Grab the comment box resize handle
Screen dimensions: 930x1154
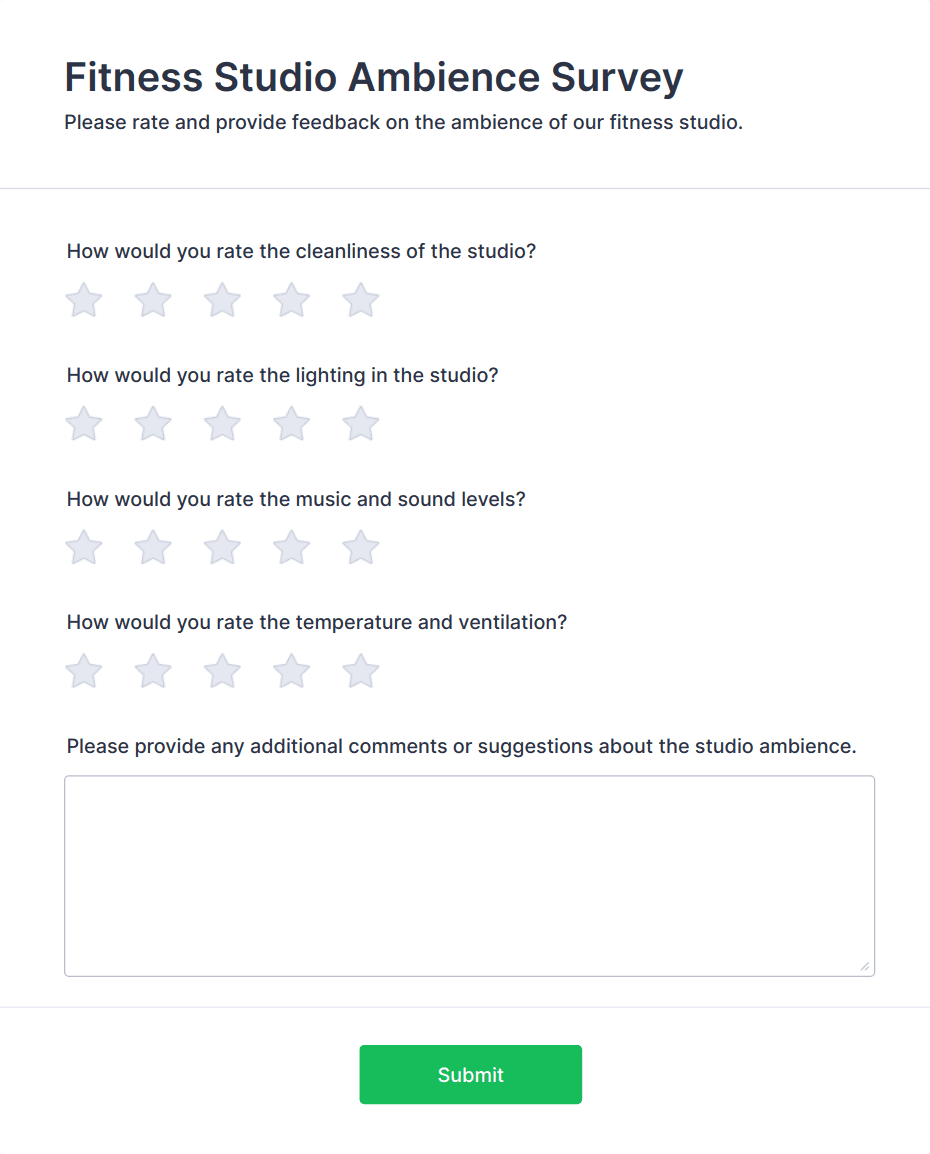pyautogui.click(x=865, y=967)
